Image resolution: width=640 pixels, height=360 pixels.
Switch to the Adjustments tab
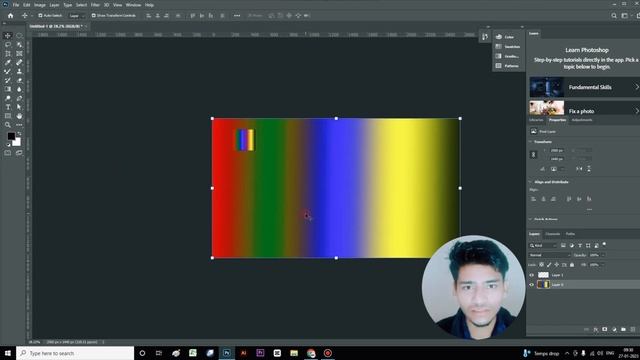tap(582, 120)
